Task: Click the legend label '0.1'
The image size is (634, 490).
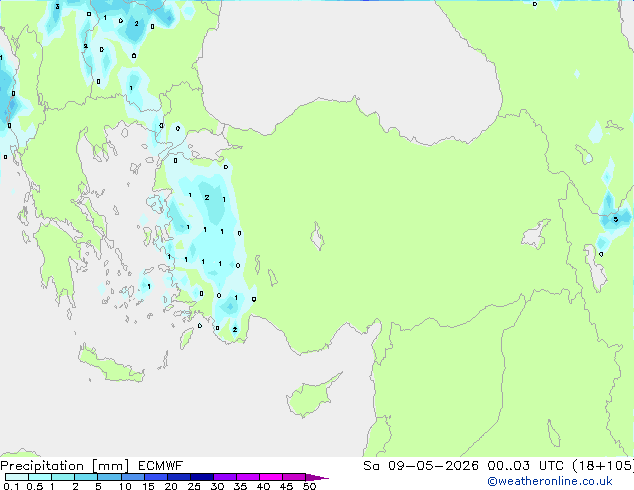Action: pos(11,486)
